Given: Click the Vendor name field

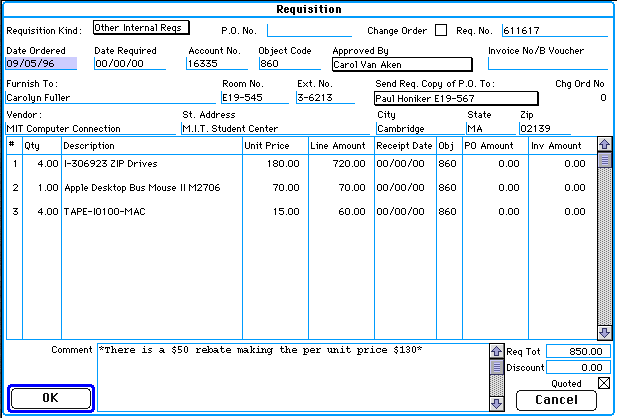Looking at the screenshot, I should click(90, 129).
